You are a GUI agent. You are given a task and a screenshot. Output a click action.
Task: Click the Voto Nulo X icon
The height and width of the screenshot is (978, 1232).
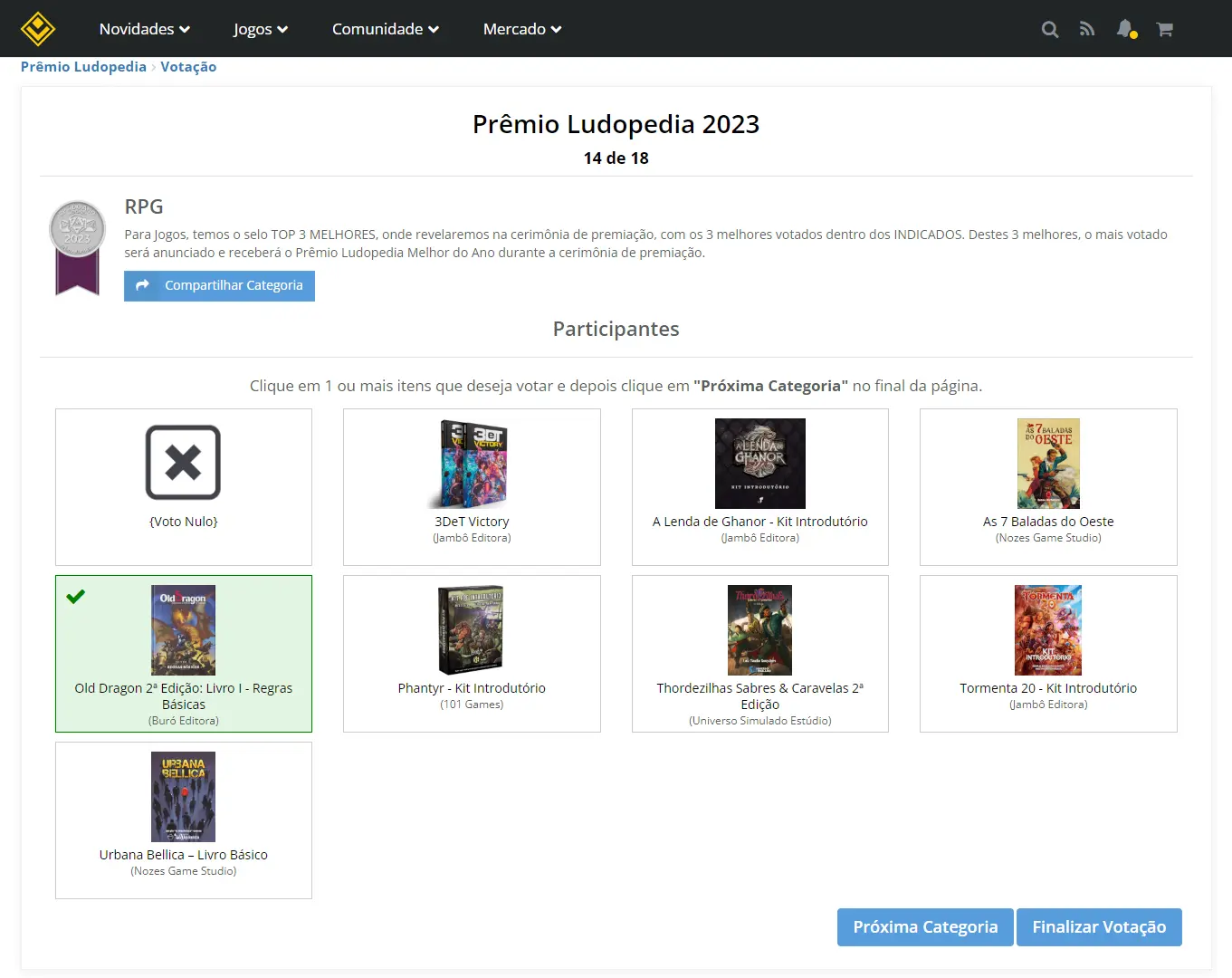(x=183, y=462)
